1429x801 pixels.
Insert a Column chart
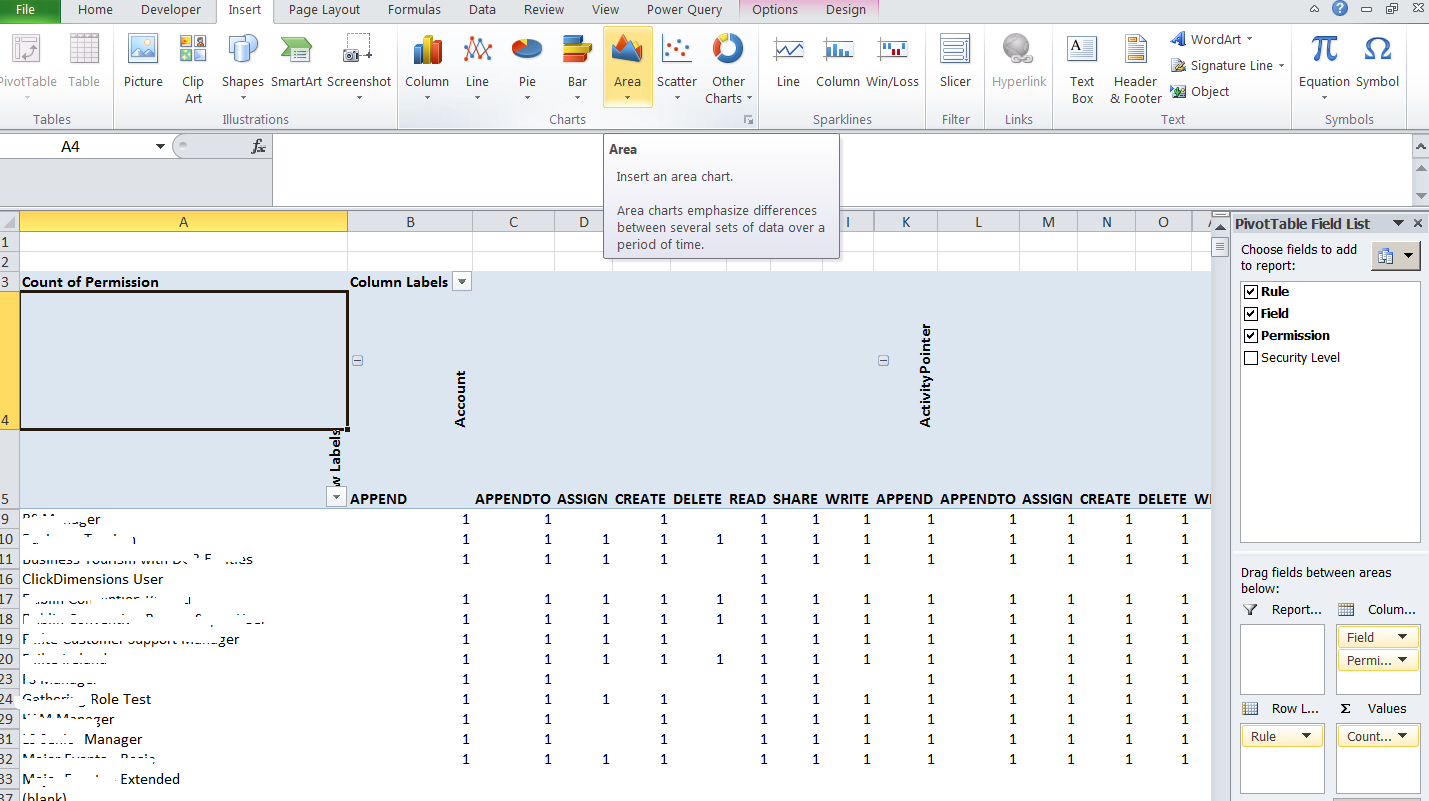pos(427,60)
